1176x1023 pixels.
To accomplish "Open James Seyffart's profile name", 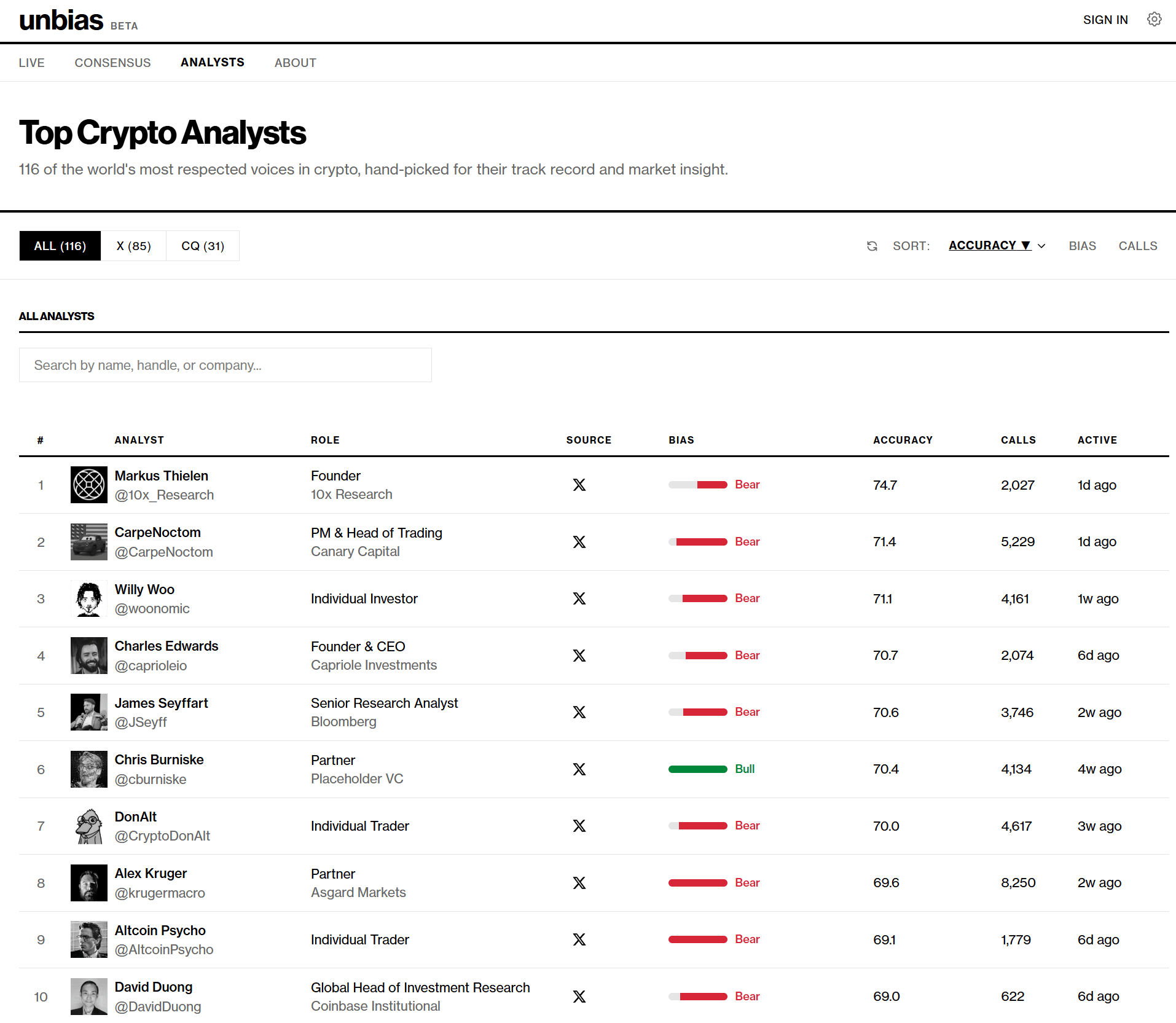I will pyautogui.click(x=162, y=703).
